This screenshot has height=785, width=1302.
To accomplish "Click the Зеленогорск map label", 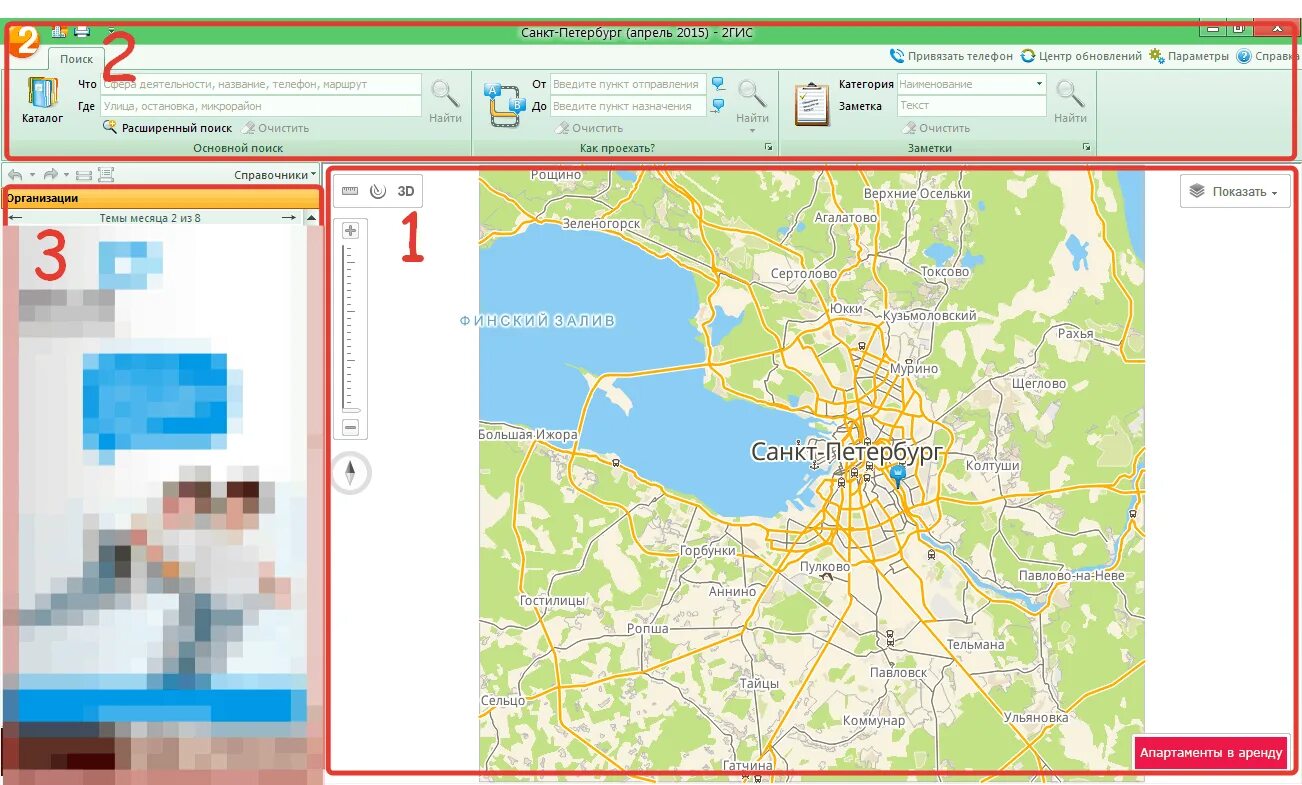I will [600, 224].
